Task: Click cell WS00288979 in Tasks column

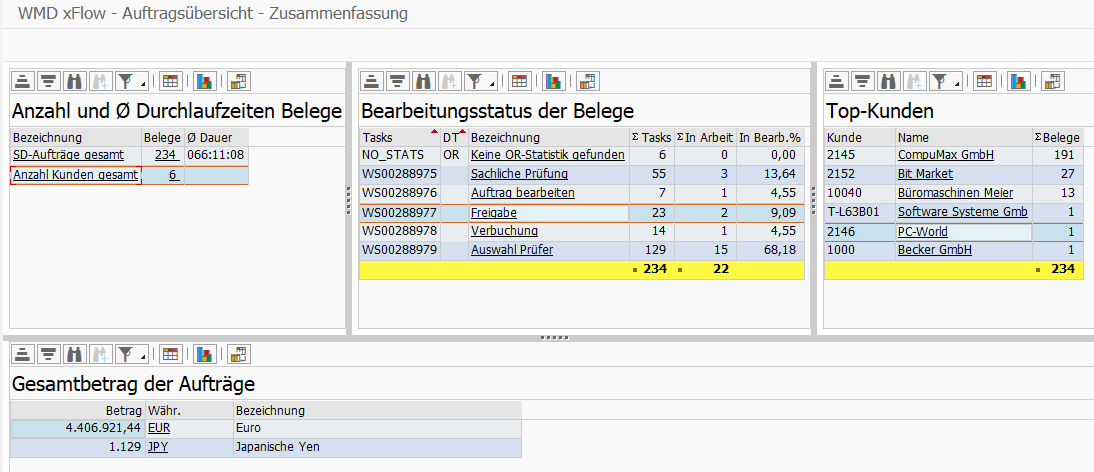Action: tap(400, 250)
